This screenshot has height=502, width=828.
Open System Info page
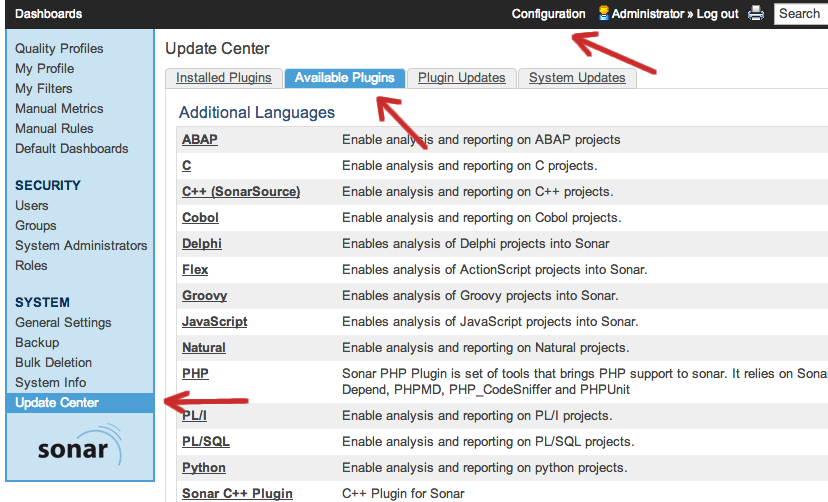[51, 383]
